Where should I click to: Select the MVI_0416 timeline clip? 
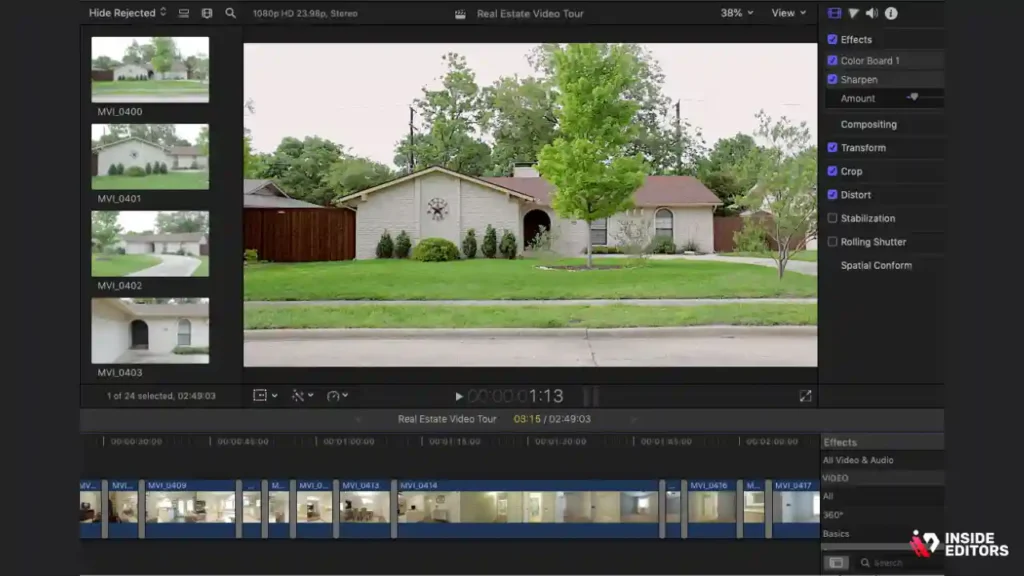coord(712,509)
